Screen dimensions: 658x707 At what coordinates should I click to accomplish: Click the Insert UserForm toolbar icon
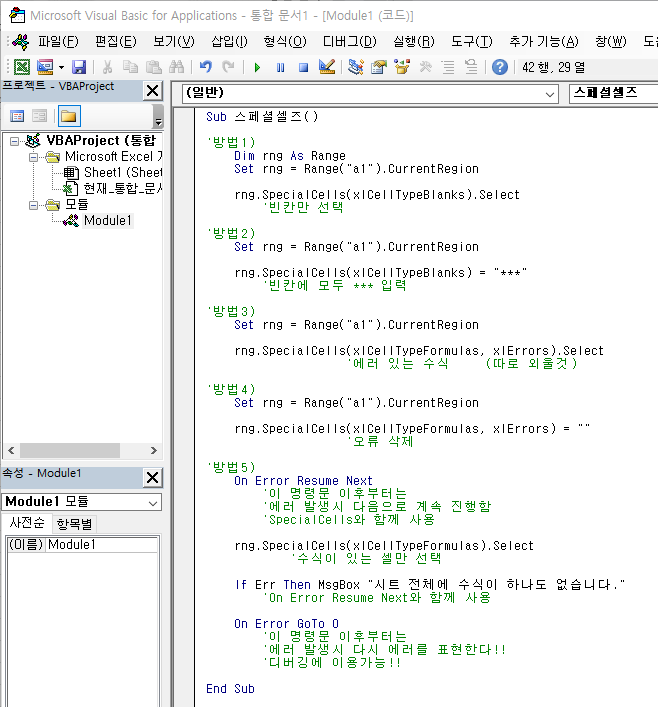[x=45, y=67]
